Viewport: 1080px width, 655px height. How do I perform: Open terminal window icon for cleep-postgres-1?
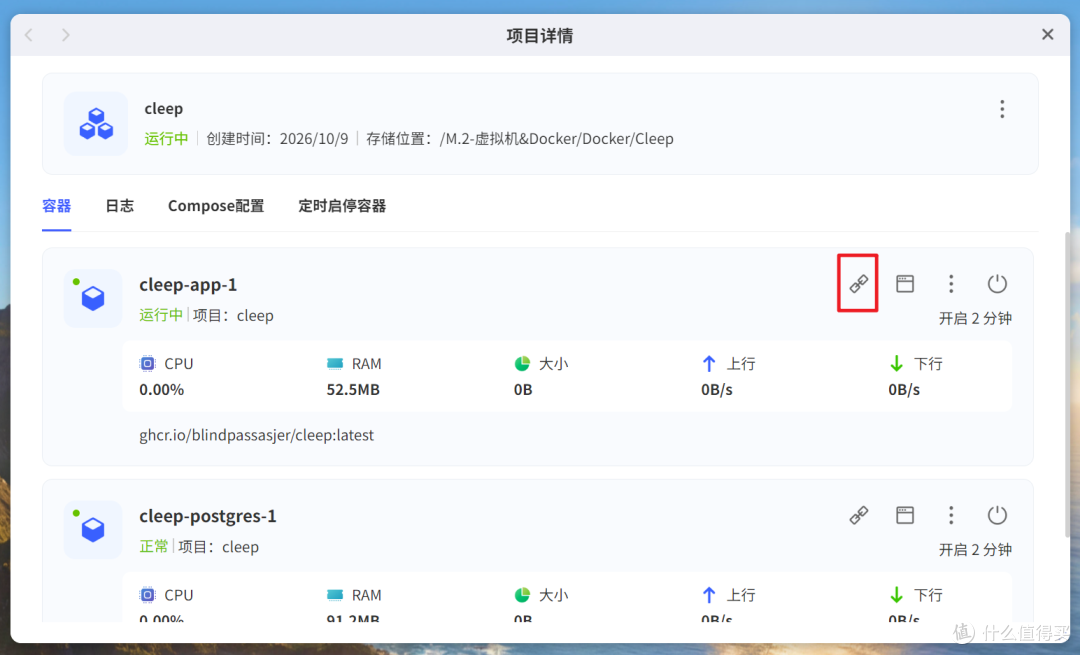click(x=905, y=515)
